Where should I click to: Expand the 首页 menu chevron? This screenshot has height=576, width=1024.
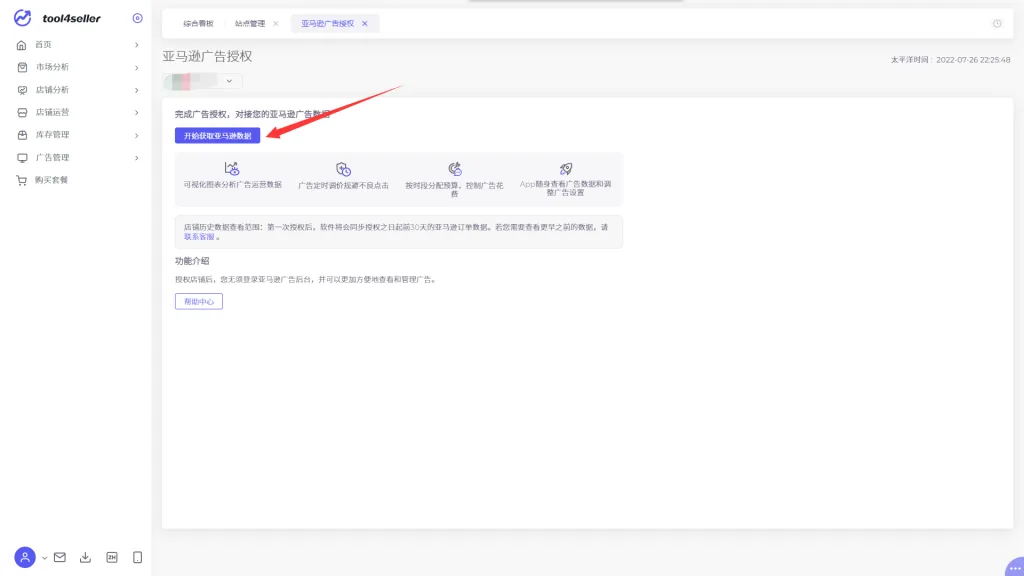pos(136,45)
